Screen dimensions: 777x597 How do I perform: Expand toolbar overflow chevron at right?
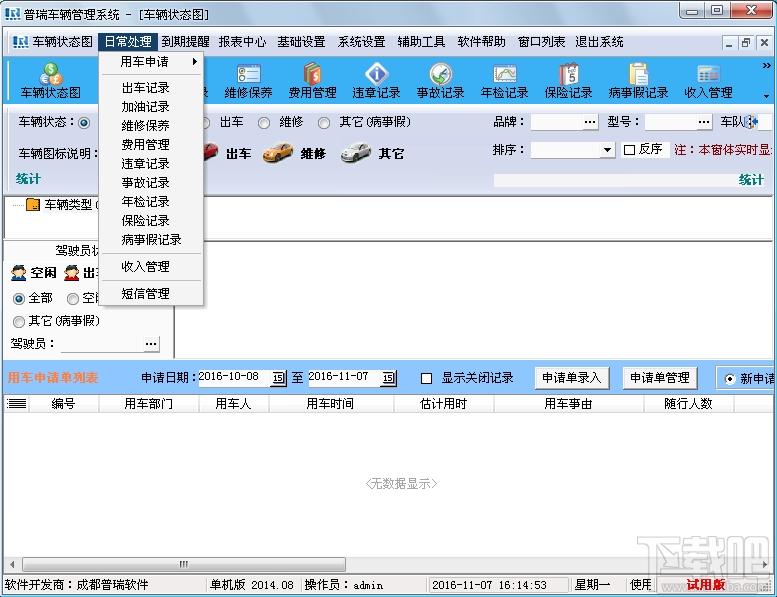point(766,65)
